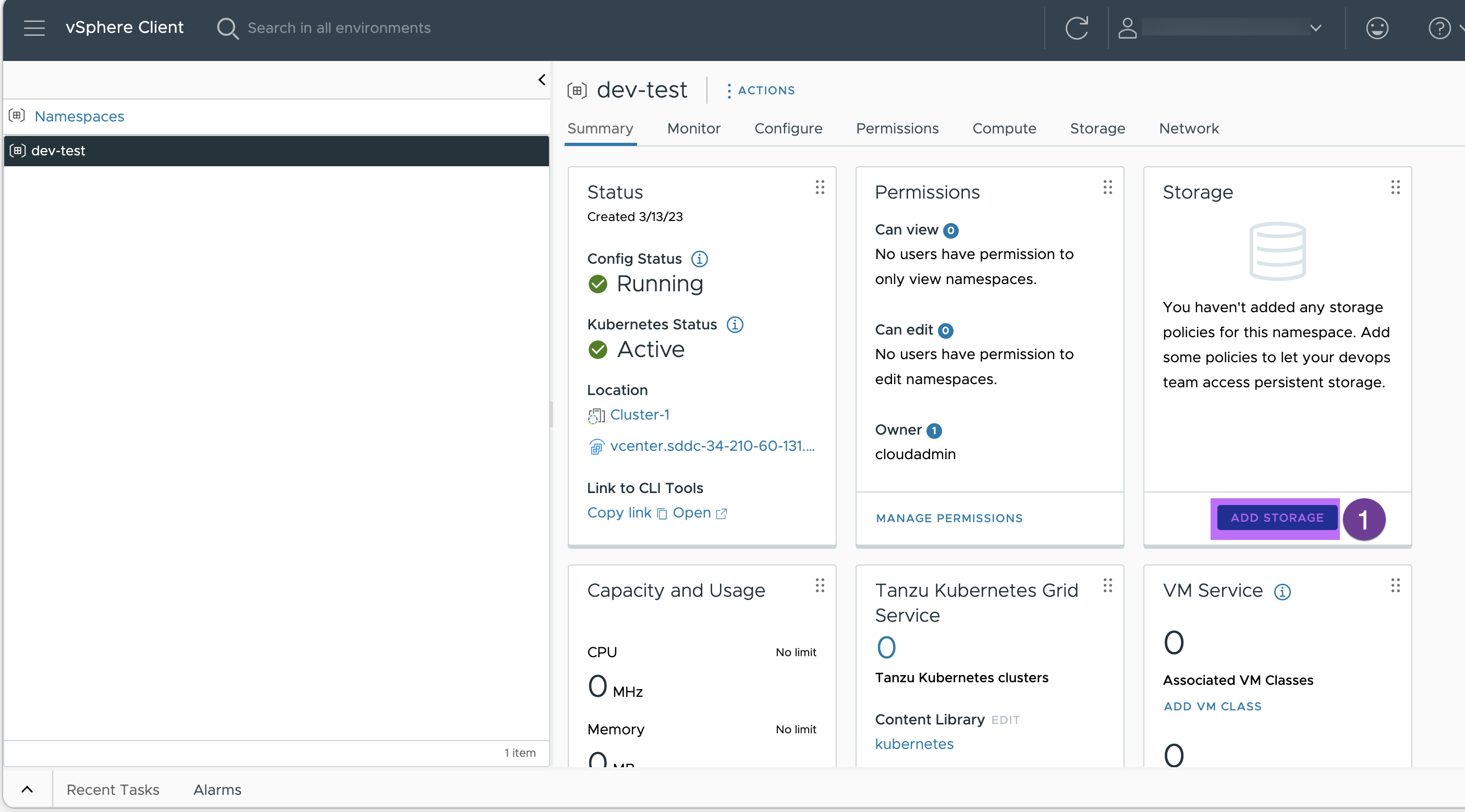Click EDIT next to Content Library
The height and width of the screenshot is (812, 1465).
(1005, 720)
